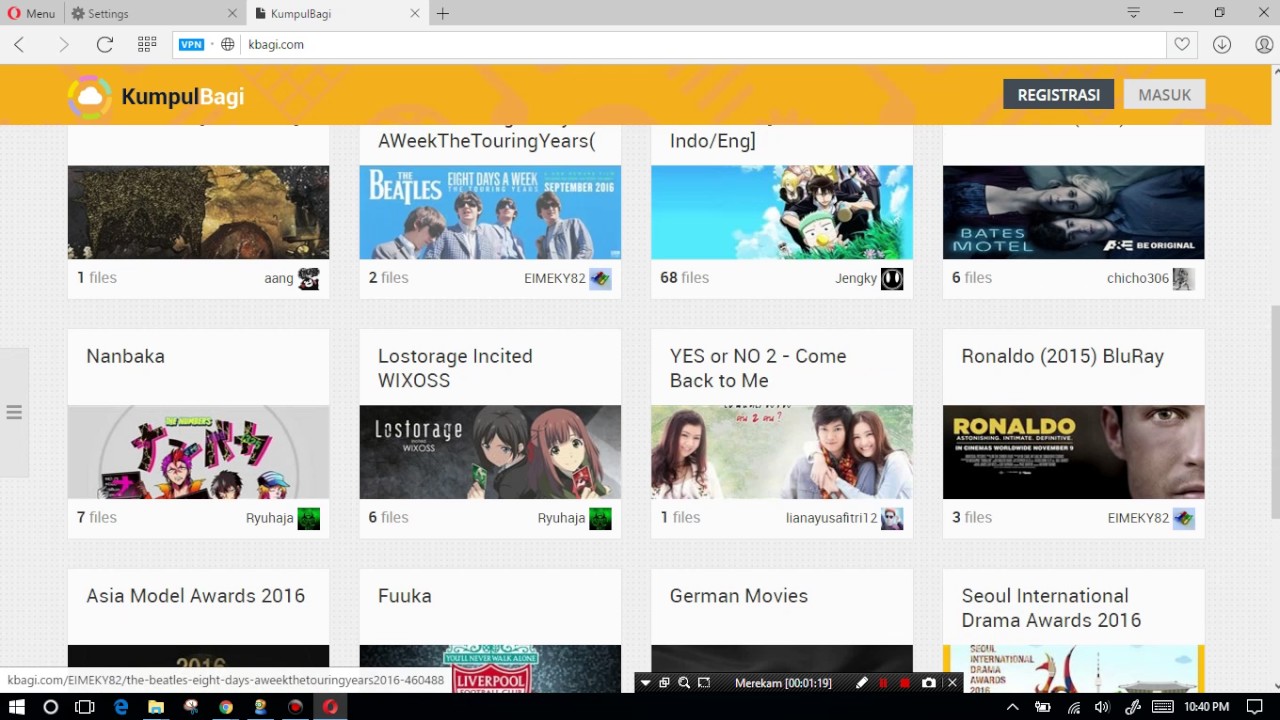Open the Opera account profile icon
The width and height of the screenshot is (1280, 720).
click(x=1263, y=44)
